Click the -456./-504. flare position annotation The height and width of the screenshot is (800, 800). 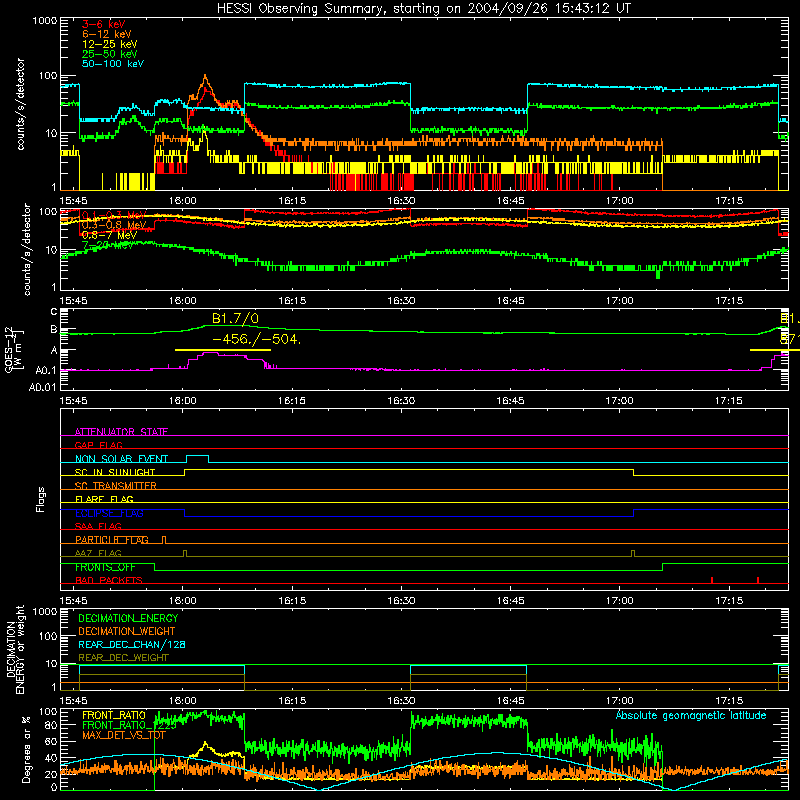click(256, 339)
